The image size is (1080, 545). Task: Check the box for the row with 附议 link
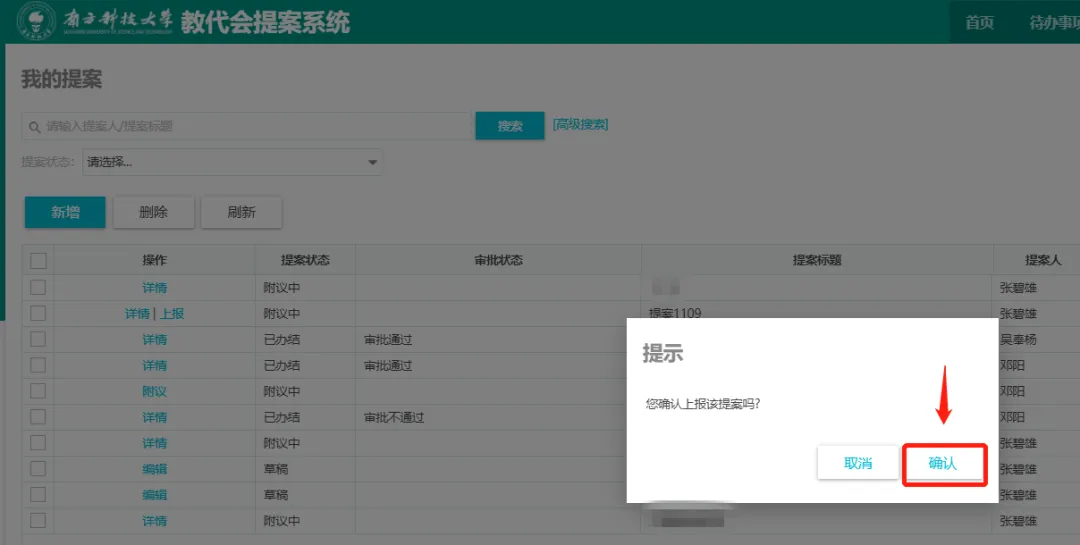coord(38,392)
